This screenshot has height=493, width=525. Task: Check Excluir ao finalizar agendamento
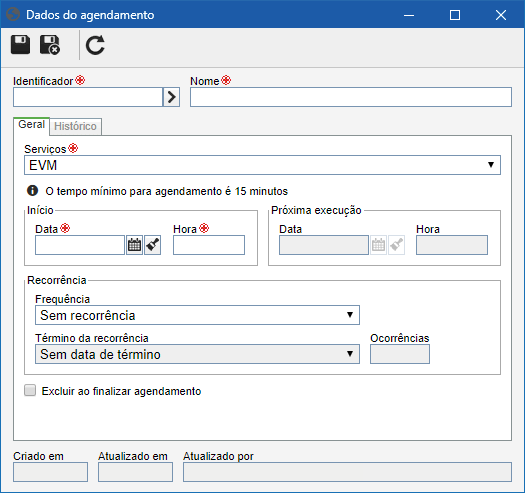(x=30, y=390)
